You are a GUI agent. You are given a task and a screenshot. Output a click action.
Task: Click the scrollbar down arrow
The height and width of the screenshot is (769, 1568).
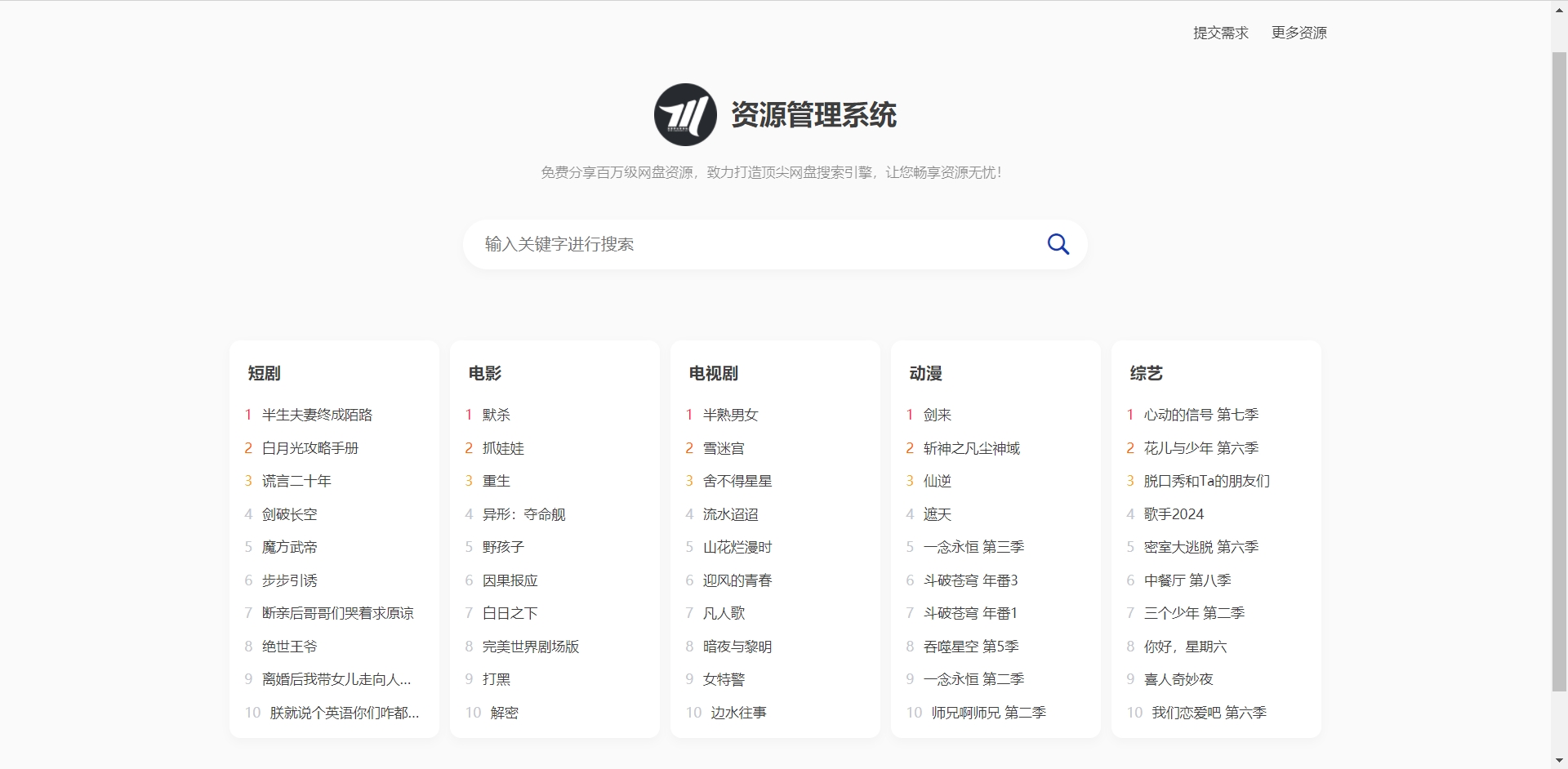[1559, 761]
